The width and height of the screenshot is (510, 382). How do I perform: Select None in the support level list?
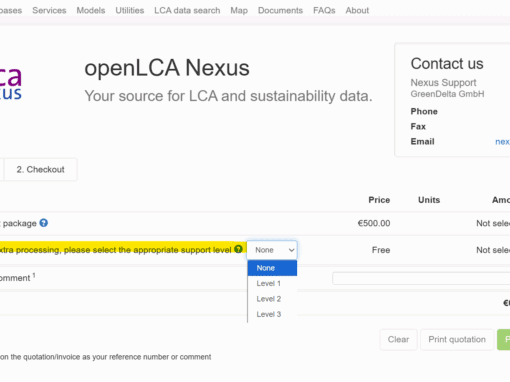point(272,268)
